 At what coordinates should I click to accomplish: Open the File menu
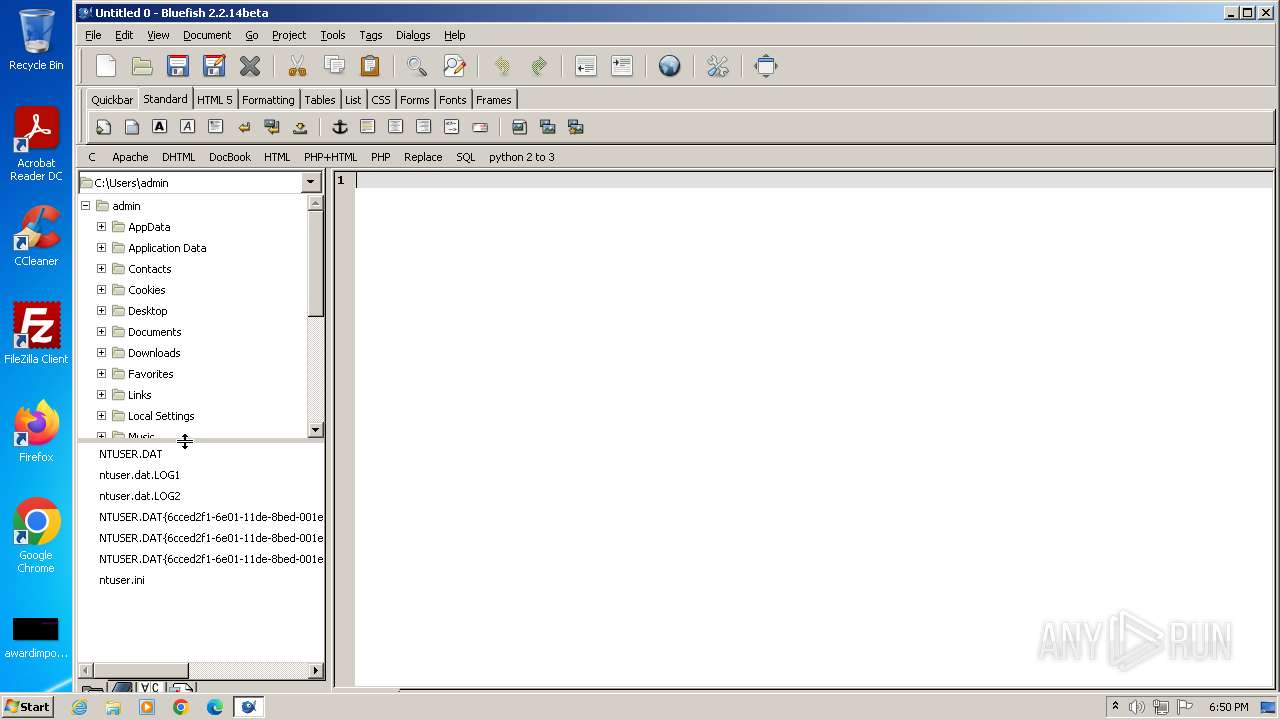click(93, 35)
